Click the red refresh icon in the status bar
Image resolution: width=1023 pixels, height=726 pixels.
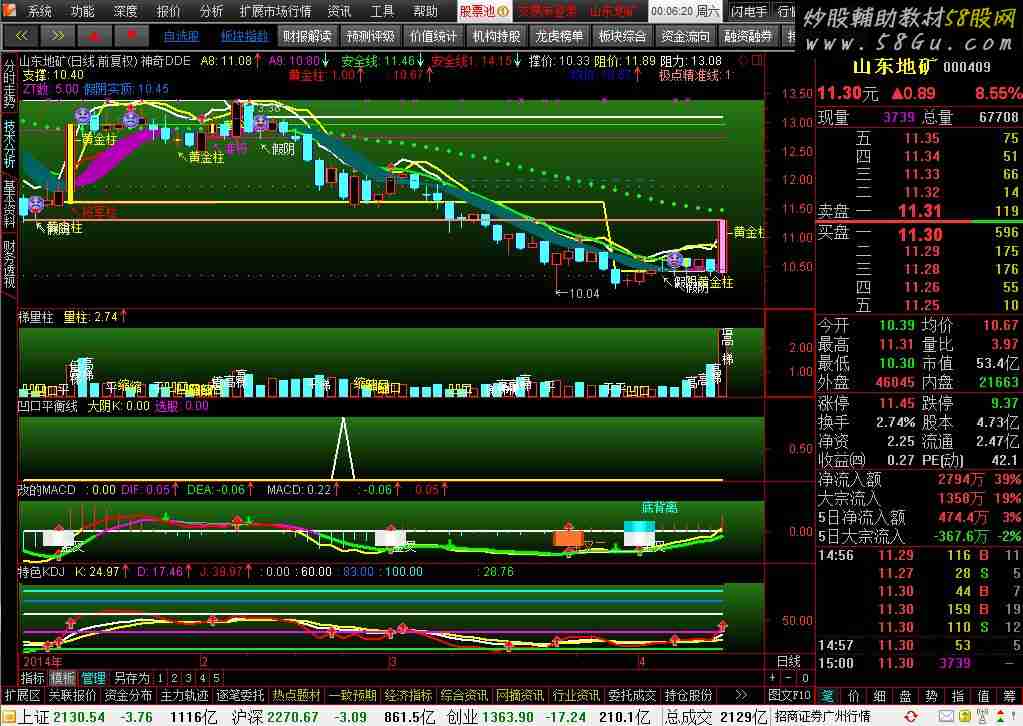click(x=911, y=717)
